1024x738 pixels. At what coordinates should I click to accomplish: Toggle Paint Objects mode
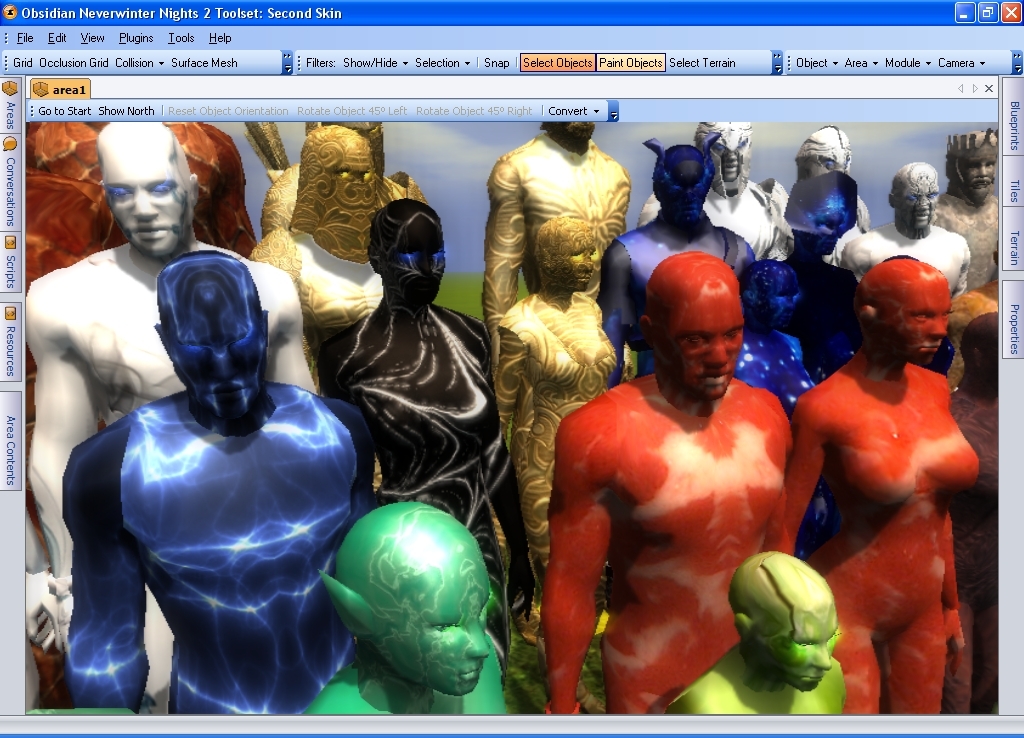(630, 63)
